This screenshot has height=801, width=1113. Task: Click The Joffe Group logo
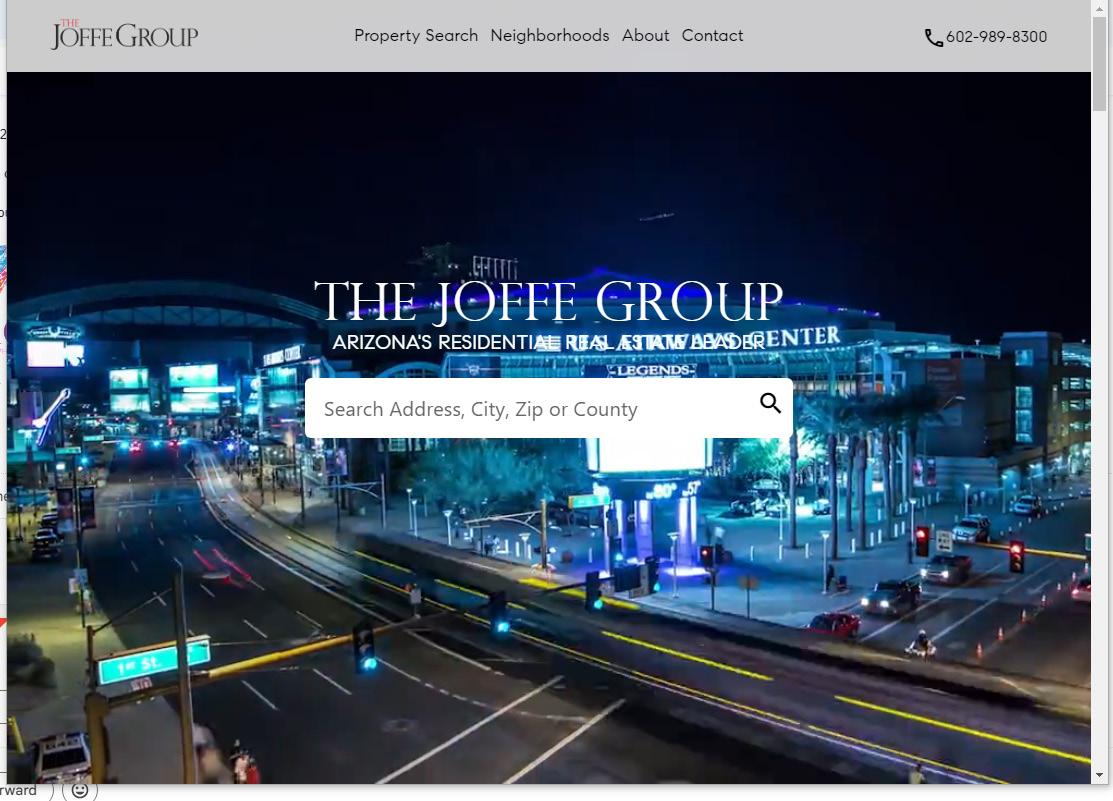pyautogui.click(x=124, y=35)
